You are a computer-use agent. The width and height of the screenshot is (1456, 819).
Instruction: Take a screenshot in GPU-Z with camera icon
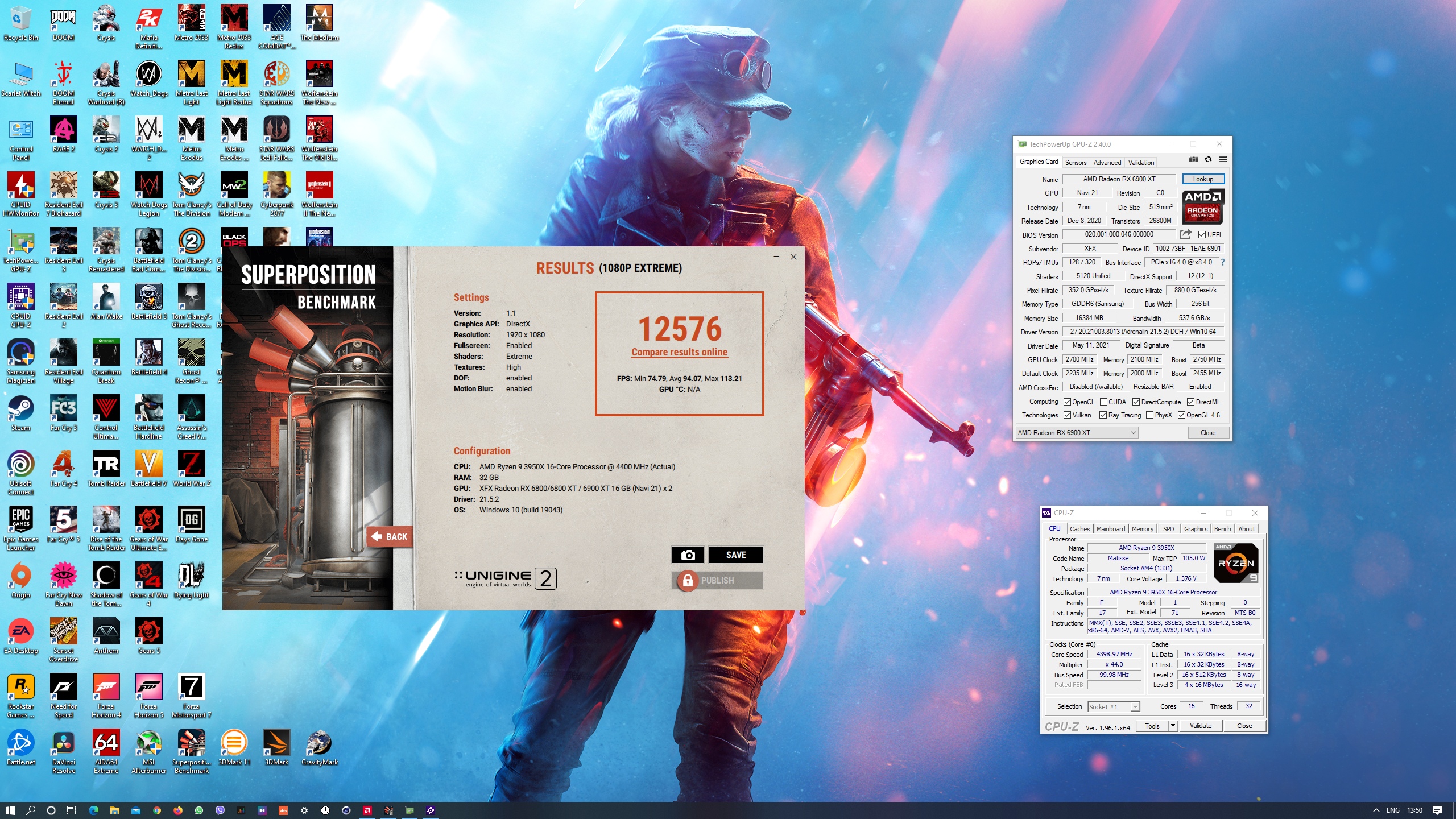(x=1193, y=160)
